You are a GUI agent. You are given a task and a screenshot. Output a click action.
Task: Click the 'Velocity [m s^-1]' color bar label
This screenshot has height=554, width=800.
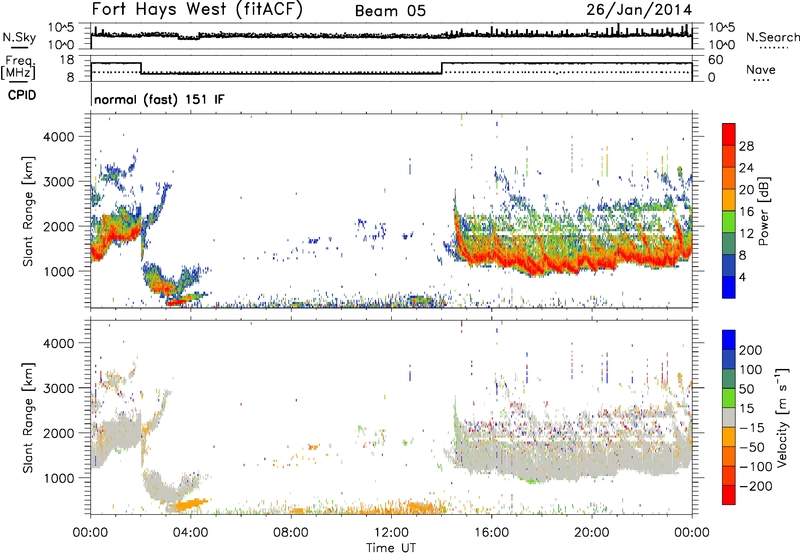click(782, 417)
